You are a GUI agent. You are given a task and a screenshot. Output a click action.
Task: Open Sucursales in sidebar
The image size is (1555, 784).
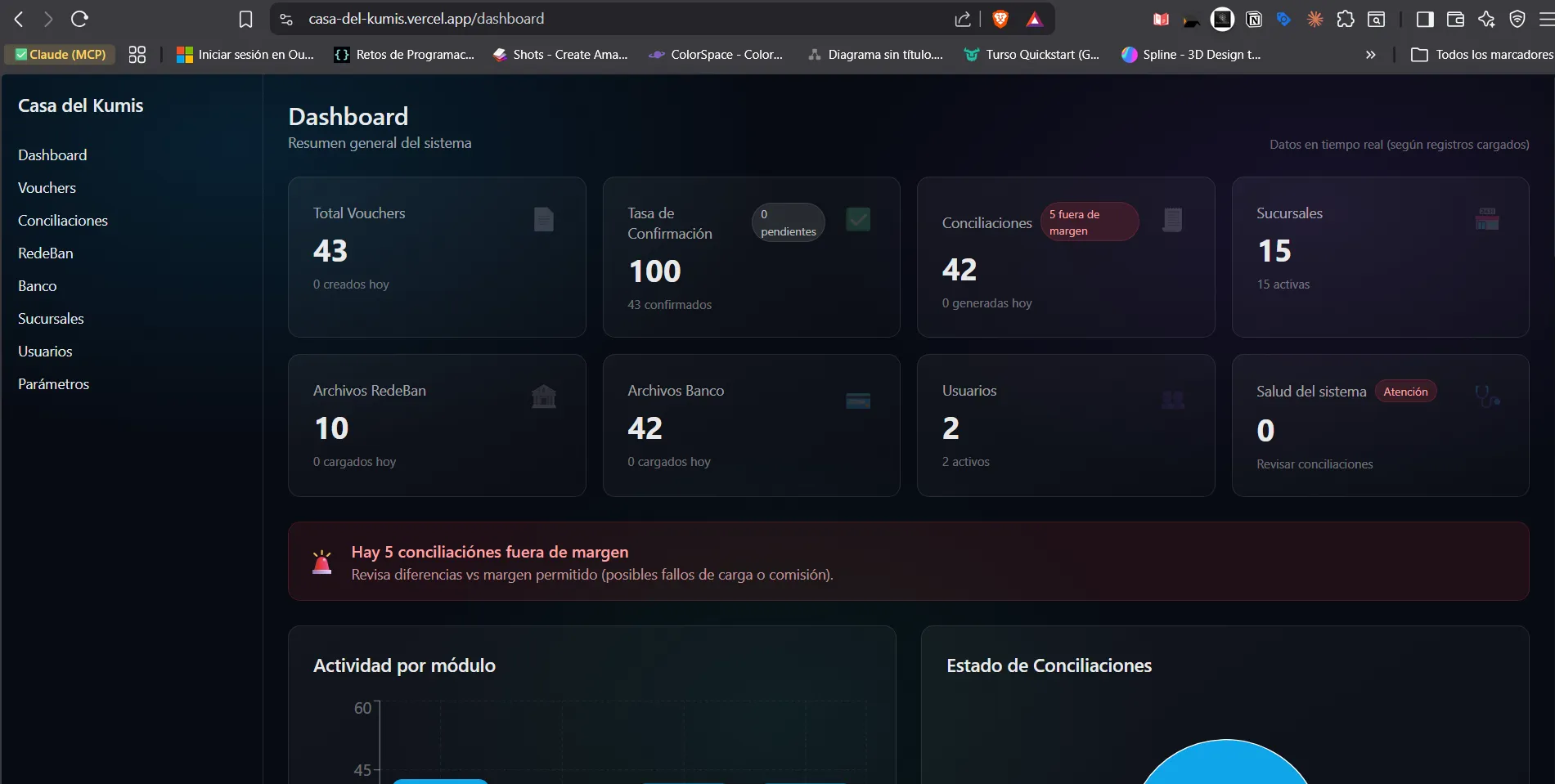tap(51, 318)
